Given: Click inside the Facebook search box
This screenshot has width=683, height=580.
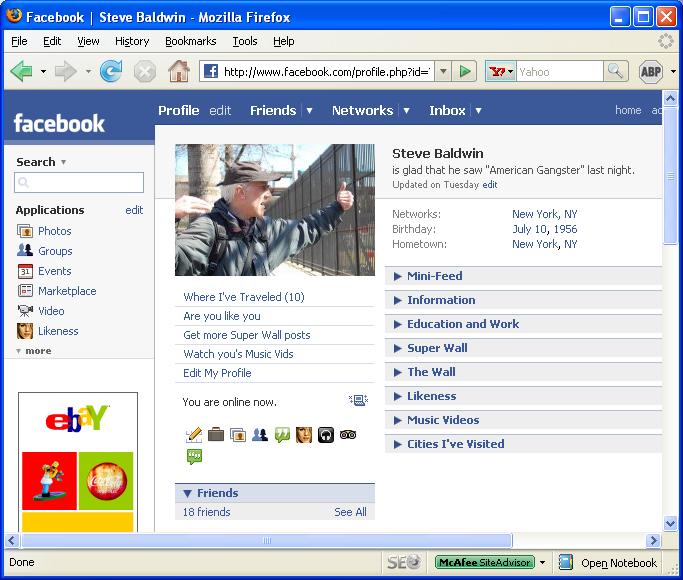Looking at the screenshot, I should click(x=79, y=182).
